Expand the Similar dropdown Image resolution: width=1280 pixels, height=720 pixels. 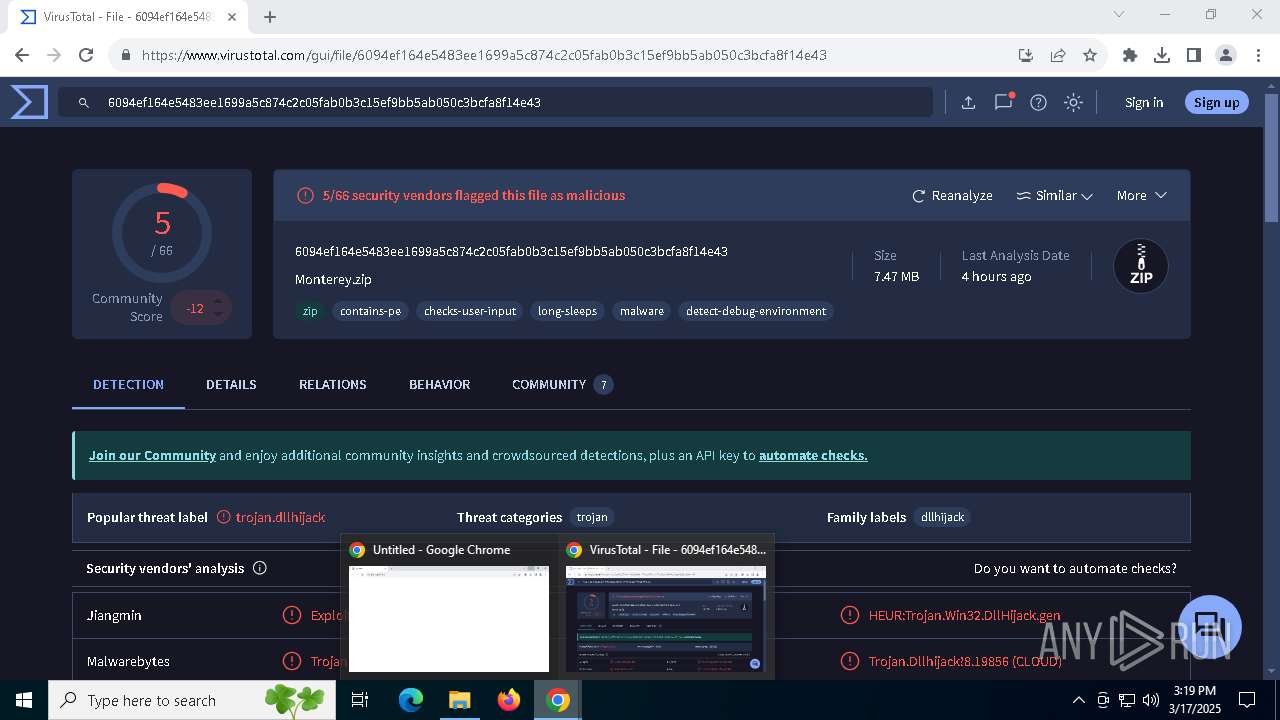pyautogui.click(x=1054, y=195)
